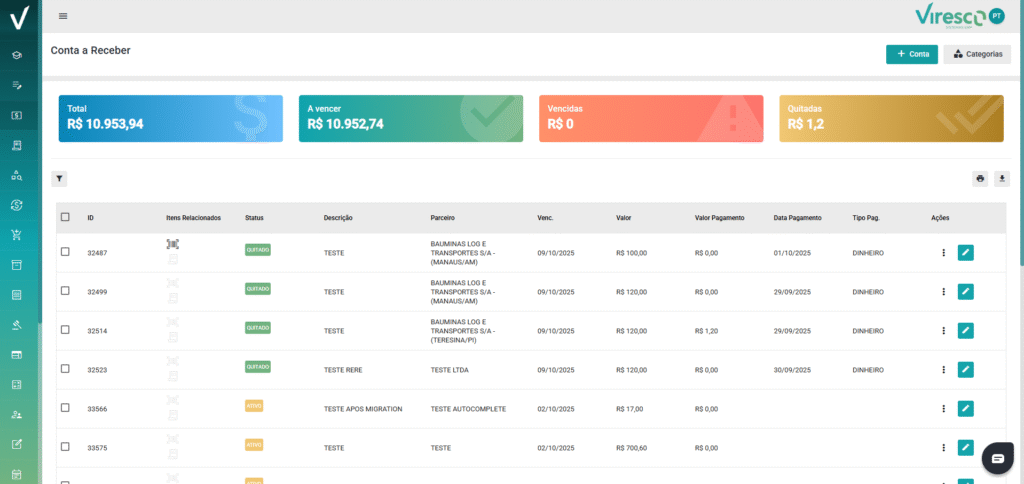Viewport: 1024px width, 484px height.
Task: Click the red Vencidas summary card
Action: 651,119
